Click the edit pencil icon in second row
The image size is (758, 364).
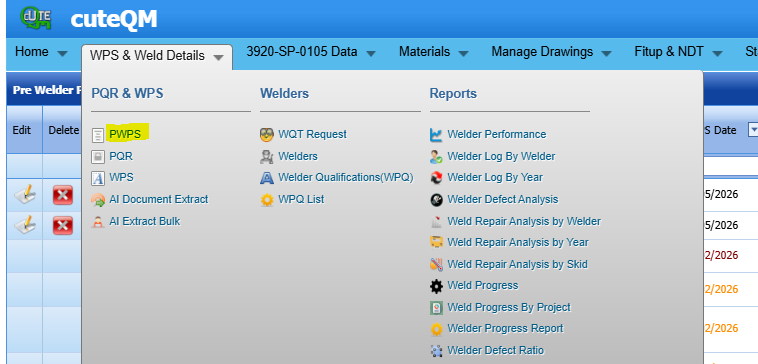(x=25, y=225)
